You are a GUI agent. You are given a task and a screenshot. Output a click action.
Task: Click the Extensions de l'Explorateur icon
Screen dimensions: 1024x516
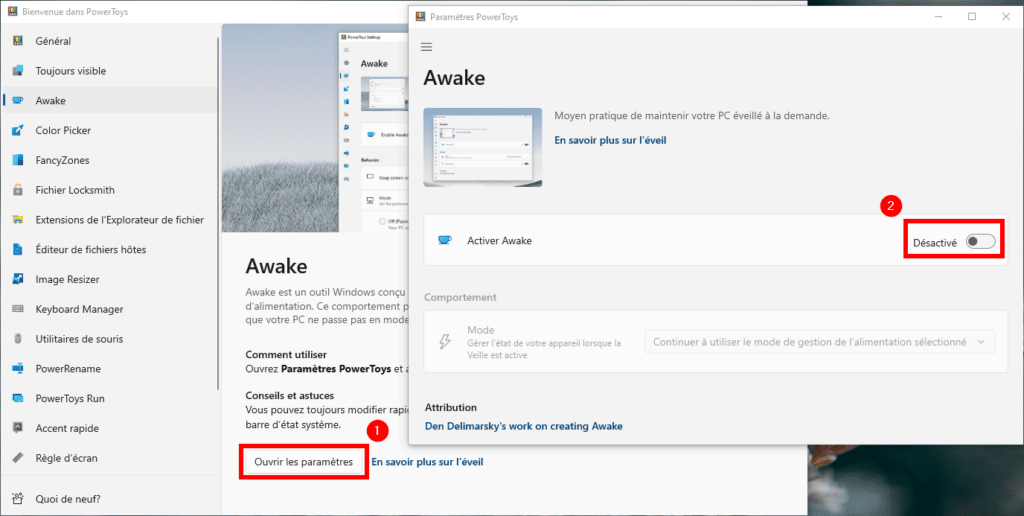pyautogui.click(x=18, y=220)
